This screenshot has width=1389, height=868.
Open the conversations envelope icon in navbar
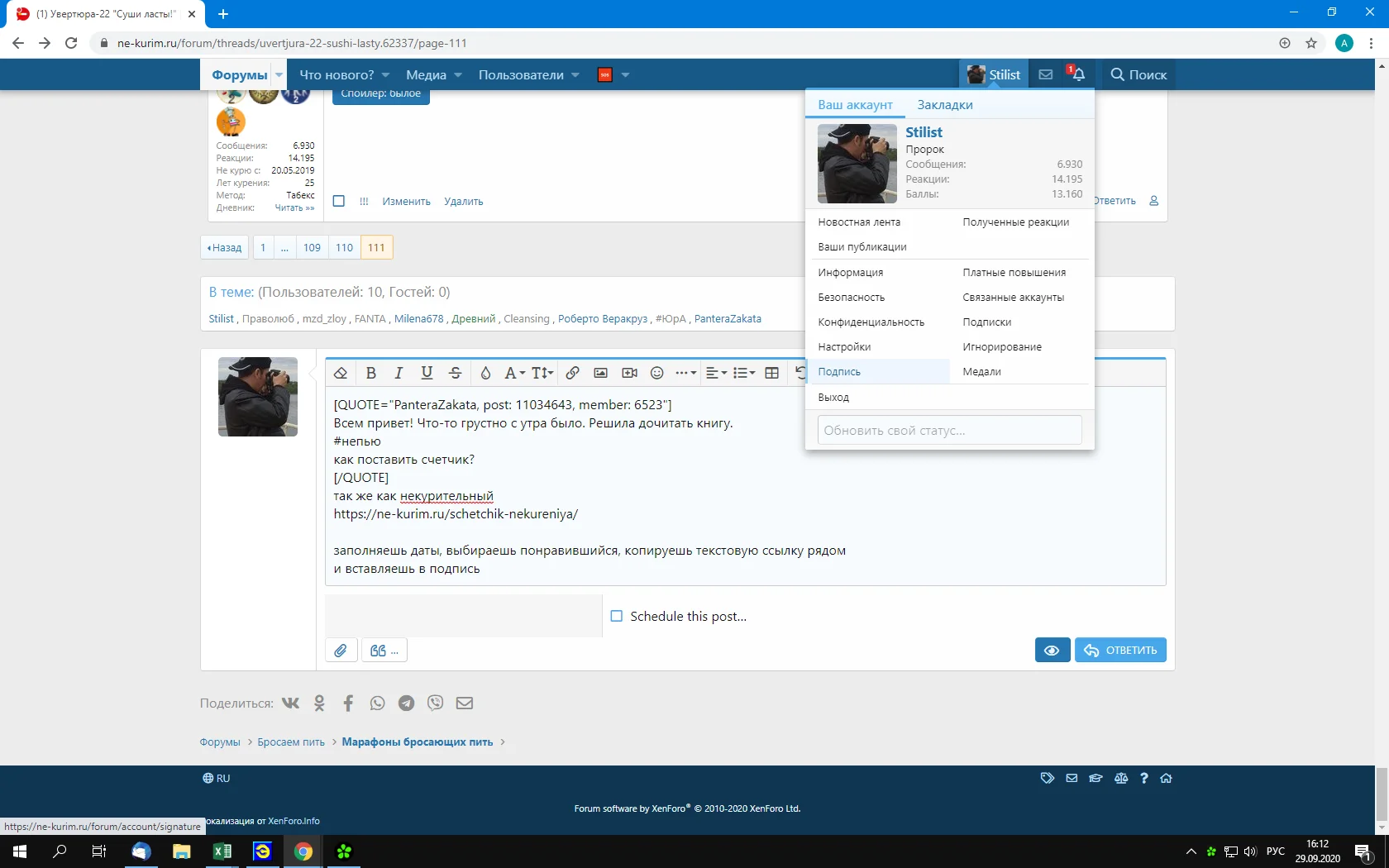coord(1046,74)
